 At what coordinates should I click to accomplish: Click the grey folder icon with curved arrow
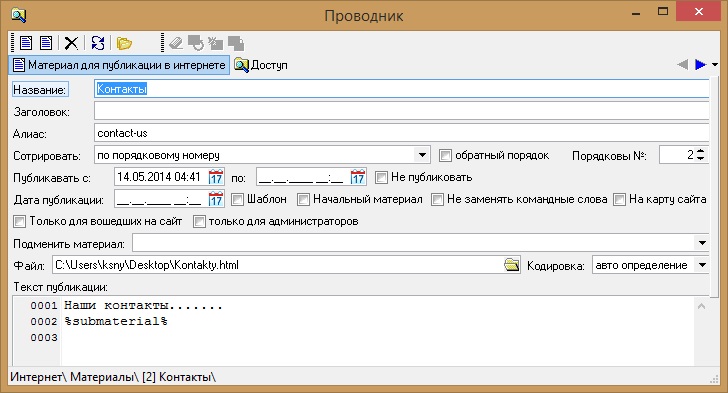point(195,43)
